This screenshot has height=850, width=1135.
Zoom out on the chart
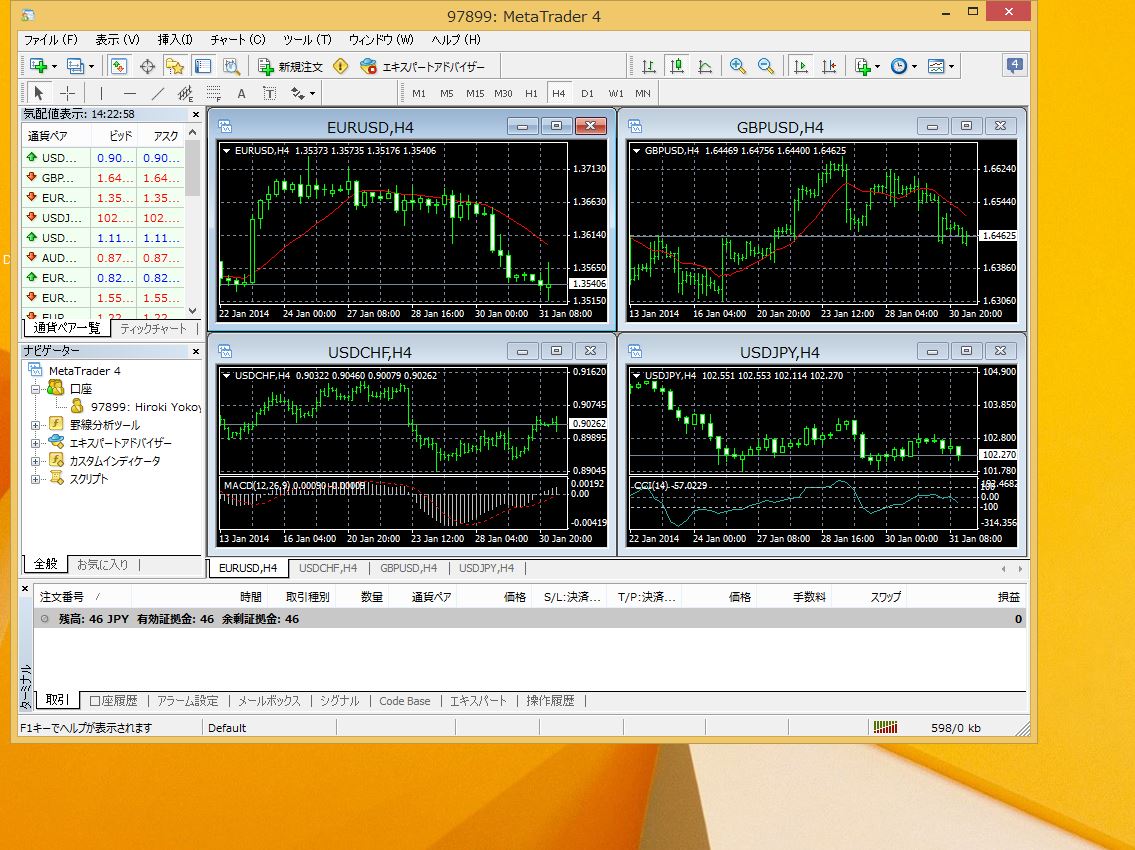click(766, 67)
